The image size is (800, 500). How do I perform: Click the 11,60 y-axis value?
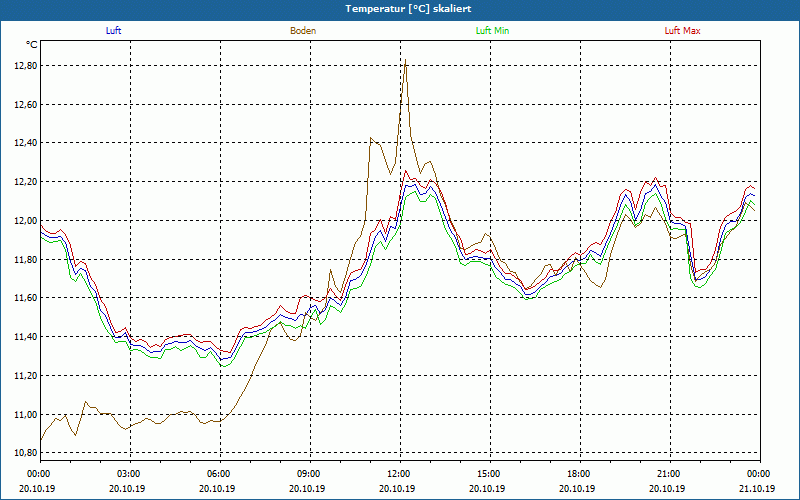tap(26, 298)
